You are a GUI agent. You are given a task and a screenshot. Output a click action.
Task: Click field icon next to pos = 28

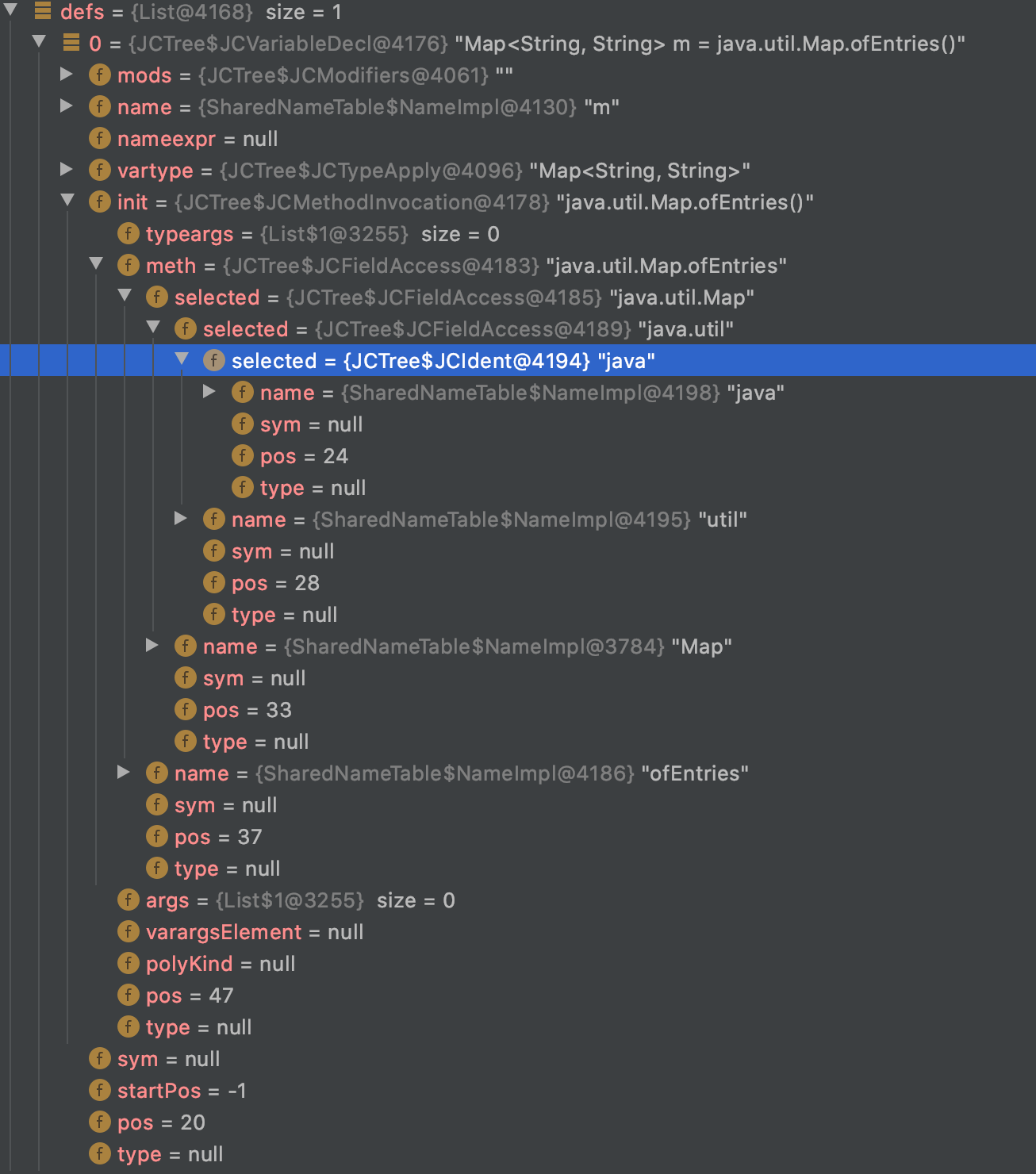pyautogui.click(x=214, y=582)
